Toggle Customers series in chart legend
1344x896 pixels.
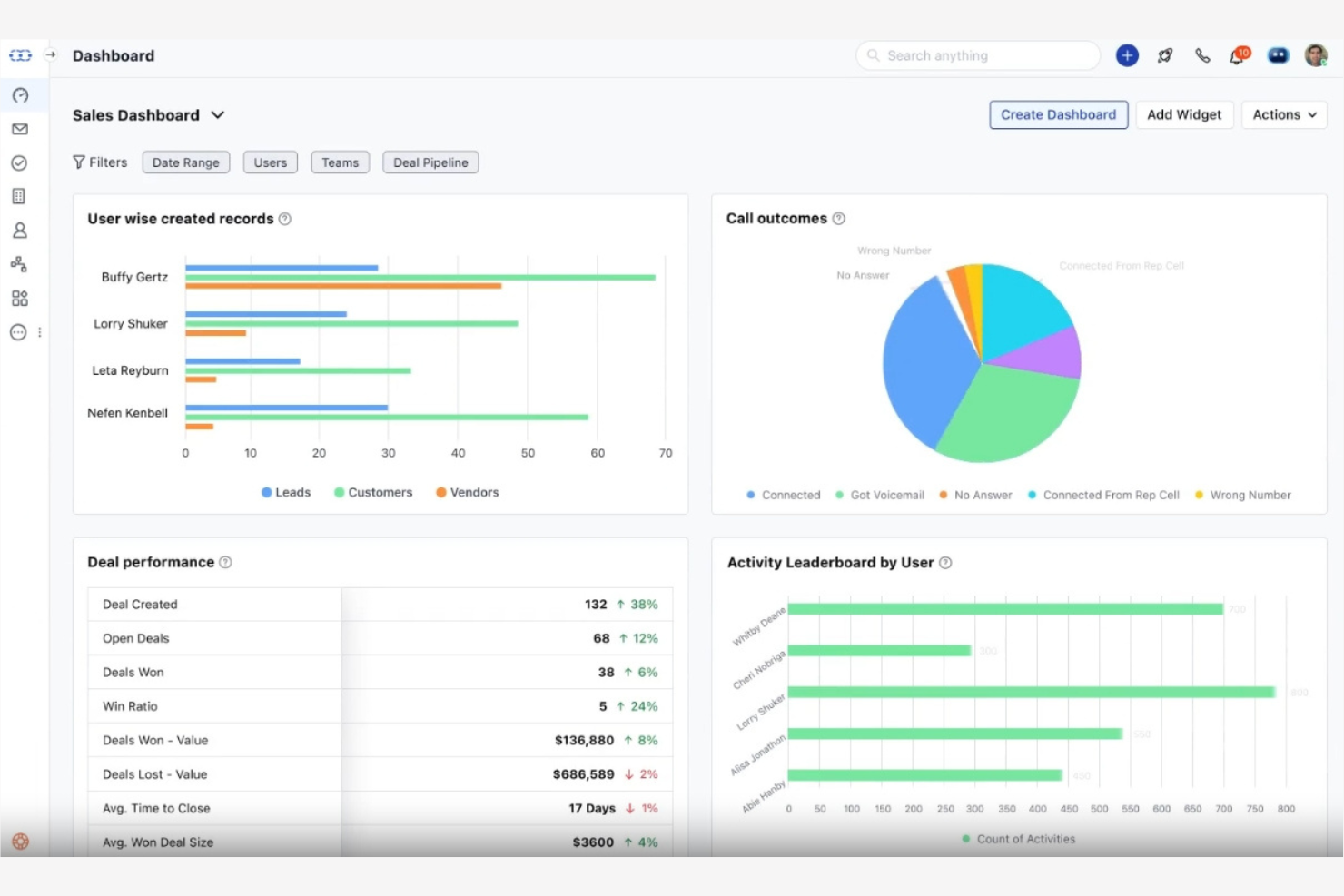point(373,492)
